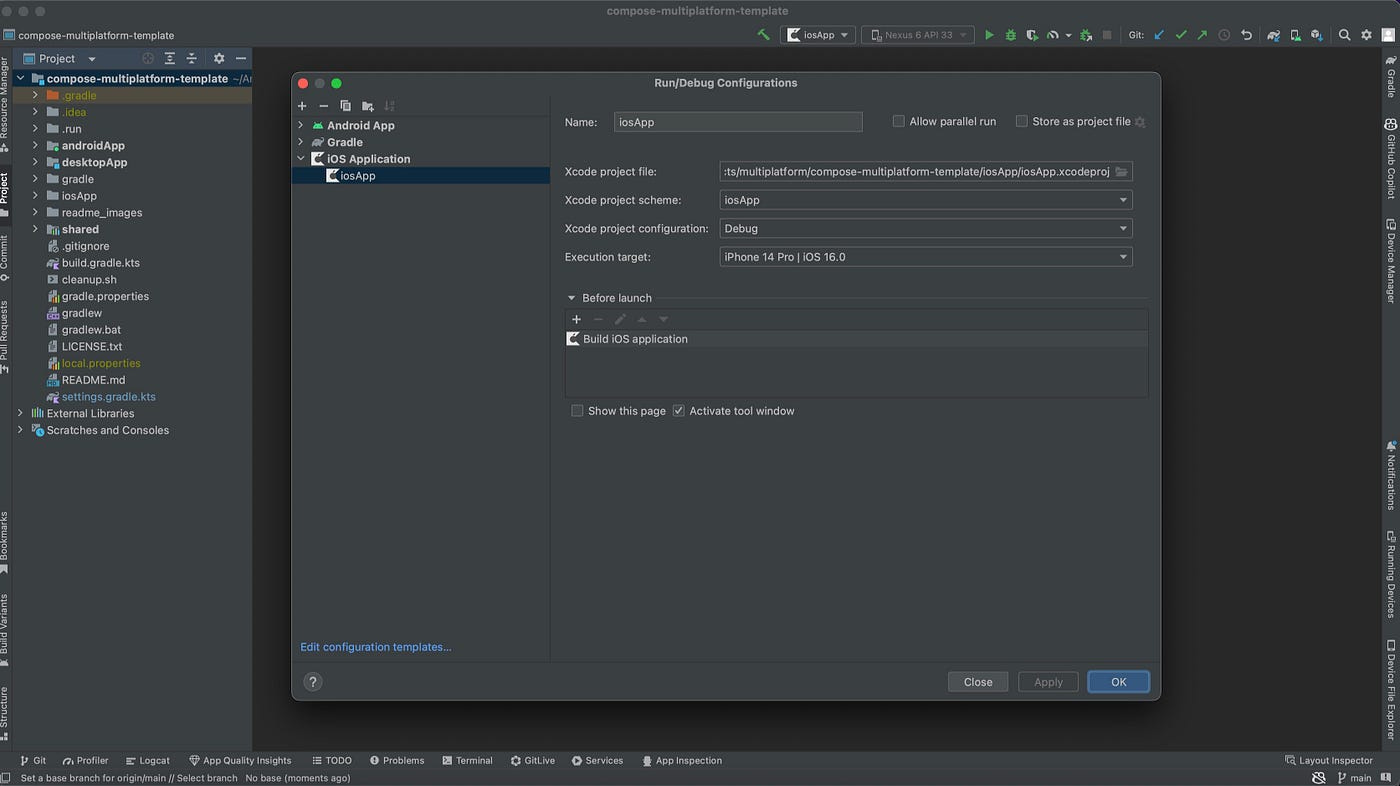Attach debugger to Android process icon
This screenshot has height=786, width=1400.
(1085, 35)
